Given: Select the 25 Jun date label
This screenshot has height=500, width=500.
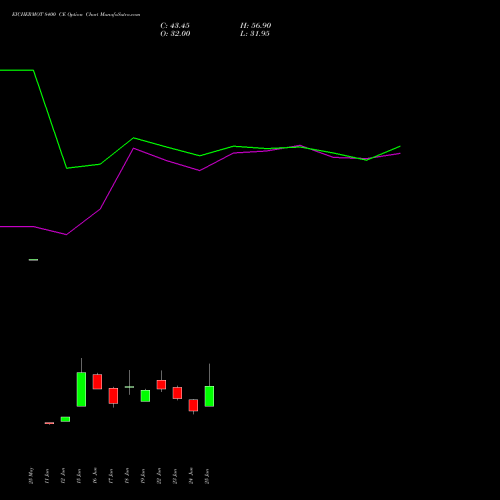Looking at the screenshot, I should pos(208,476).
